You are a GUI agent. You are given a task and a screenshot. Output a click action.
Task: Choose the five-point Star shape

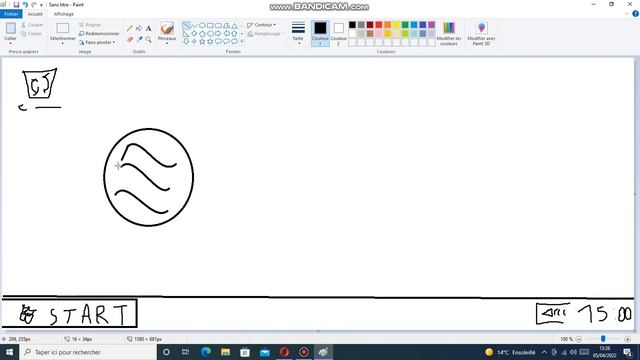(202, 41)
